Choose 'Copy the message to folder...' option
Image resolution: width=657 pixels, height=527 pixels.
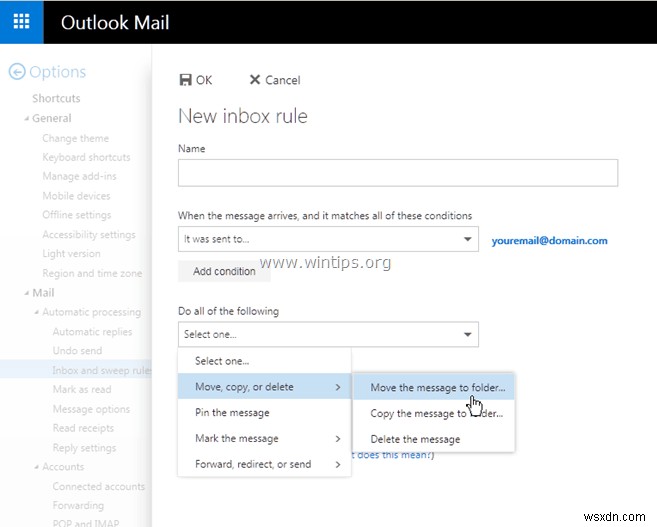[436, 413]
